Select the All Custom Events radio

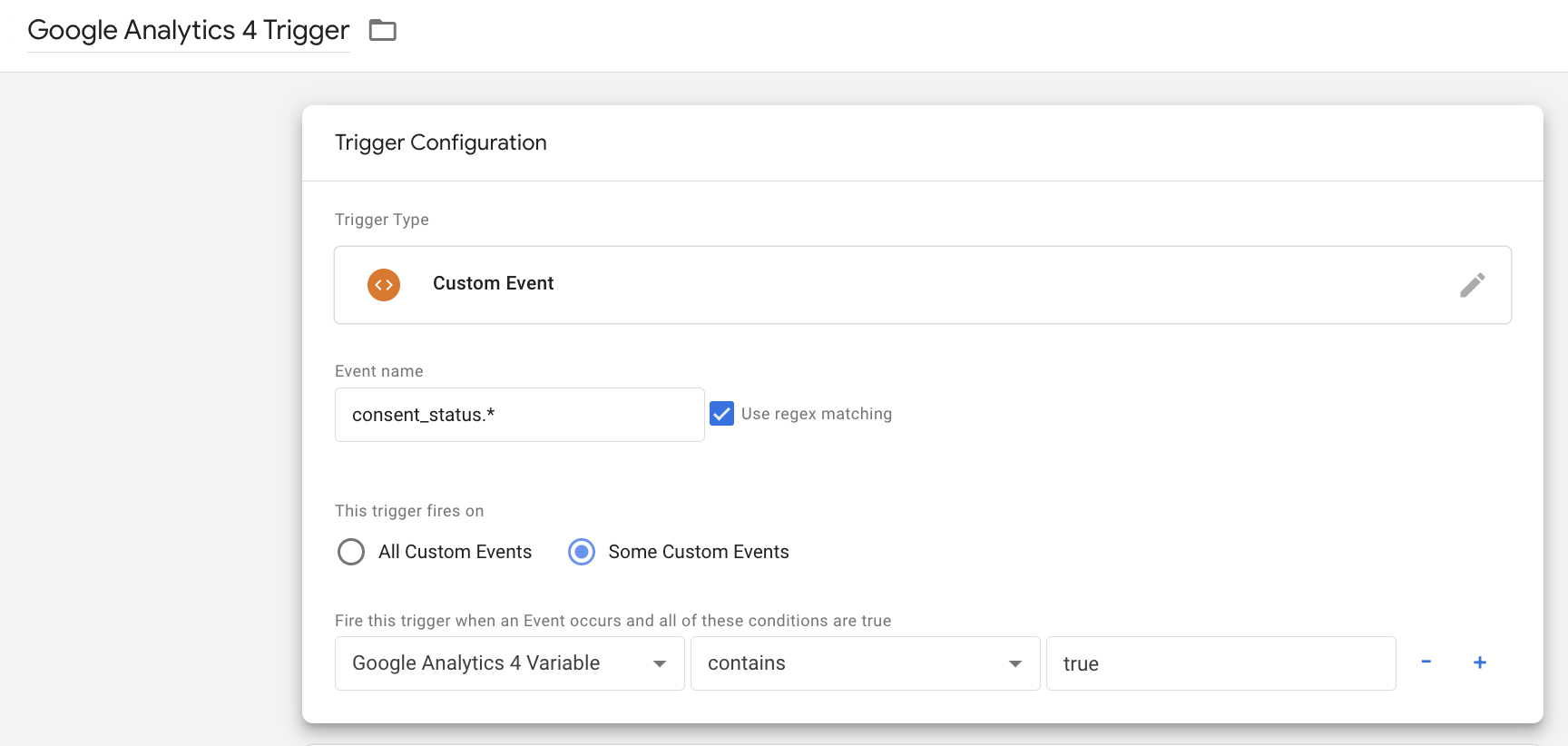click(x=351, y=552)
